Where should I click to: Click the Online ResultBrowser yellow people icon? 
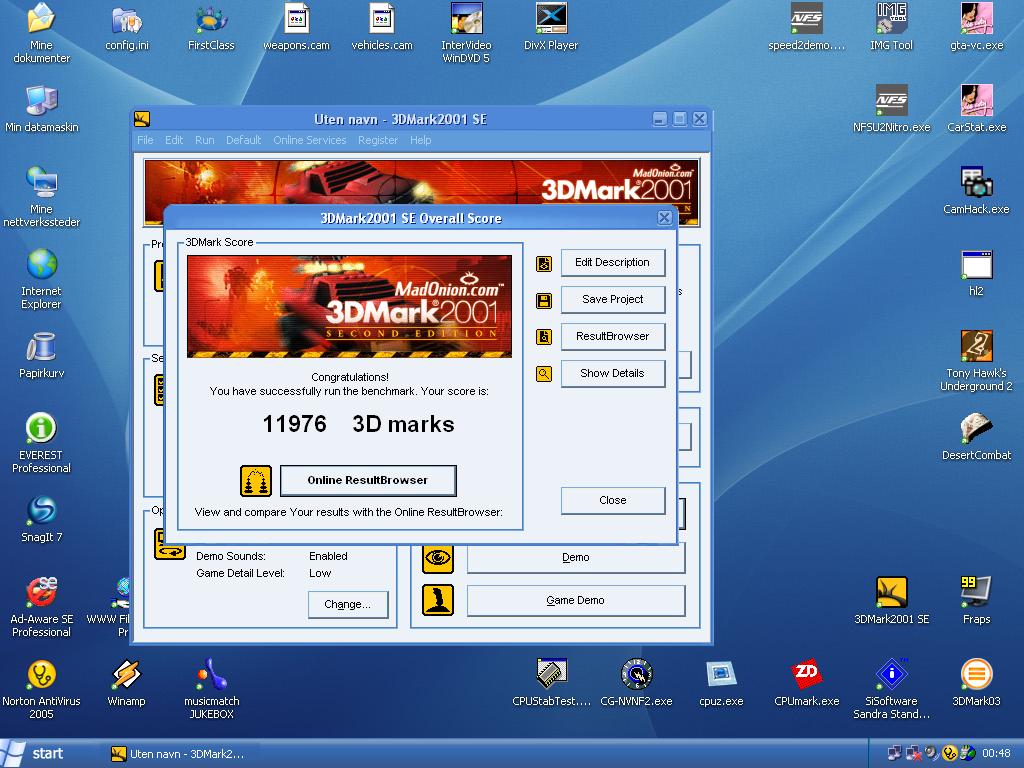[255, 481]
